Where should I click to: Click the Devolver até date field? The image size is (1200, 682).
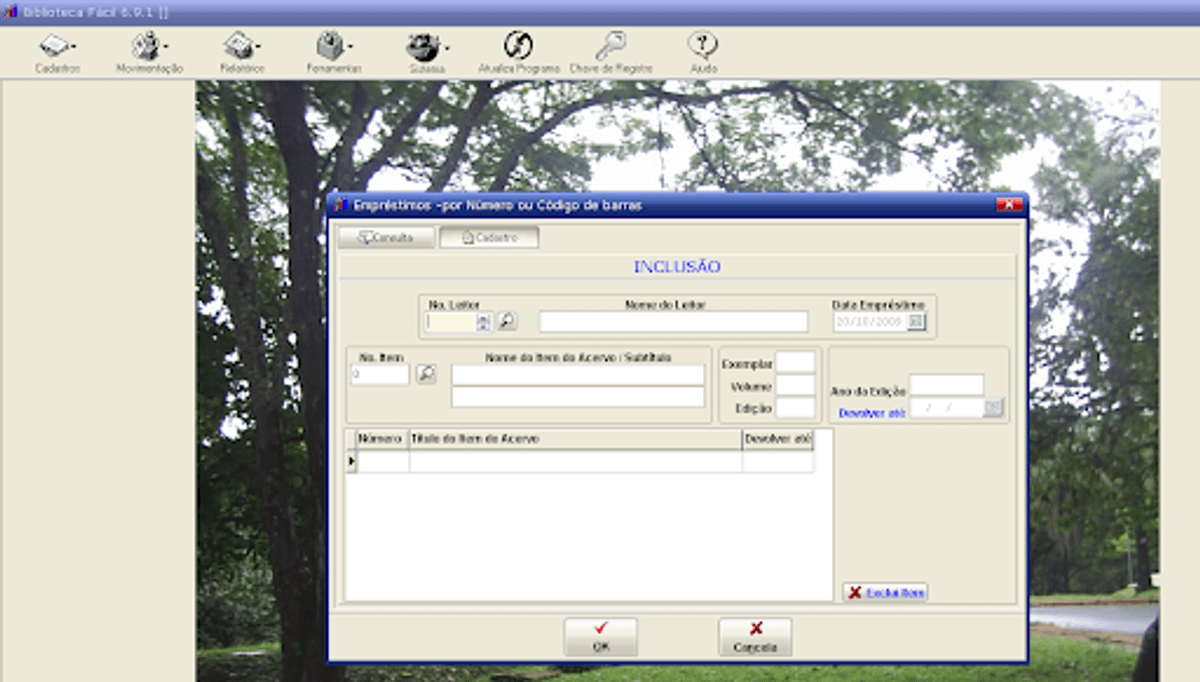pos(946,408)
